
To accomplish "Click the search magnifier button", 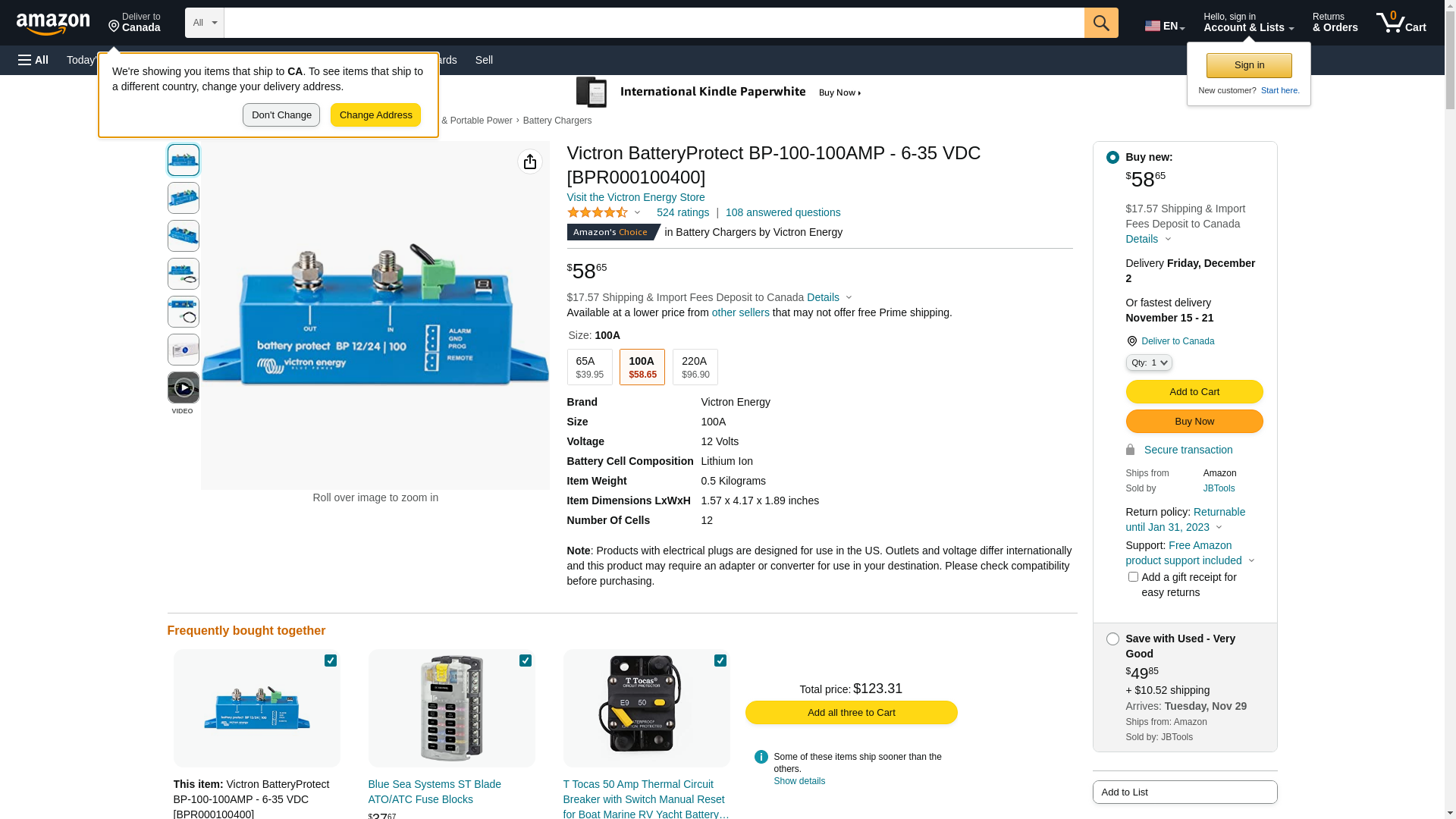I will point(1101,23).
